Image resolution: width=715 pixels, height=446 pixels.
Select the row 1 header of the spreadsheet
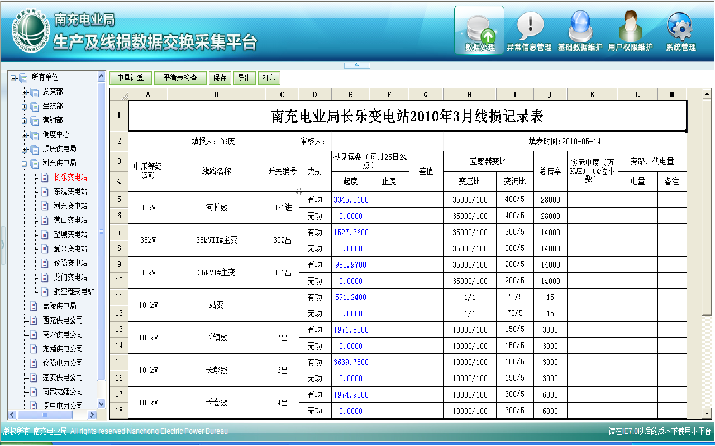click(x=120, y=116)
